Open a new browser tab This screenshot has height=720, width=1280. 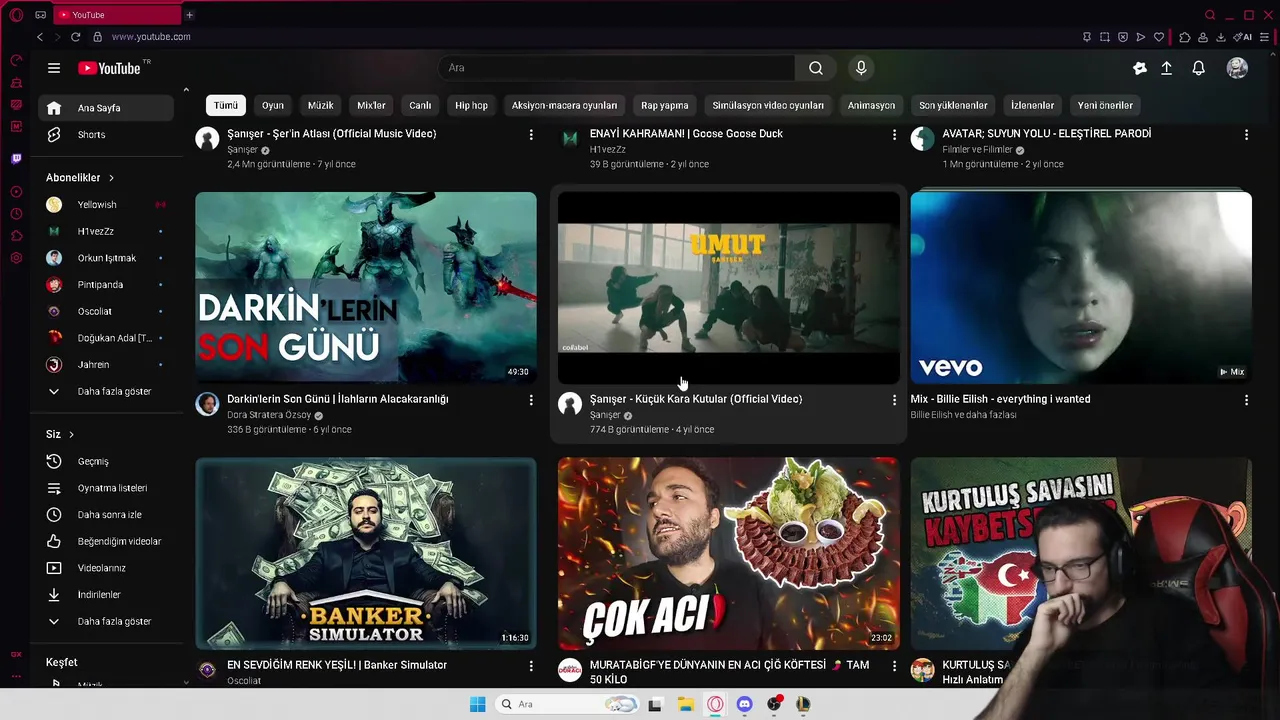[x=189, y=15]
